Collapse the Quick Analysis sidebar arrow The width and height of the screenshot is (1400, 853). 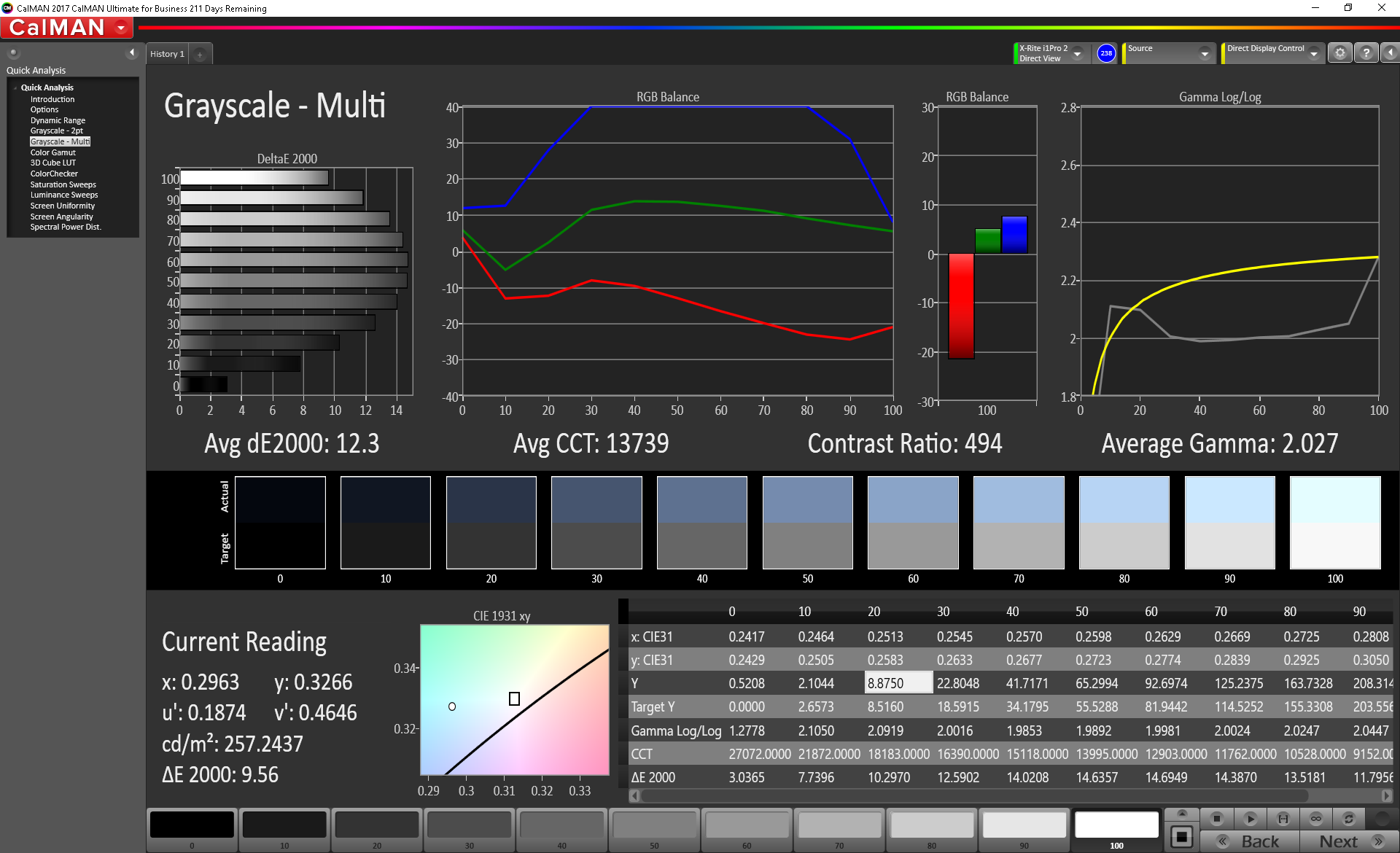coord(131,52)
